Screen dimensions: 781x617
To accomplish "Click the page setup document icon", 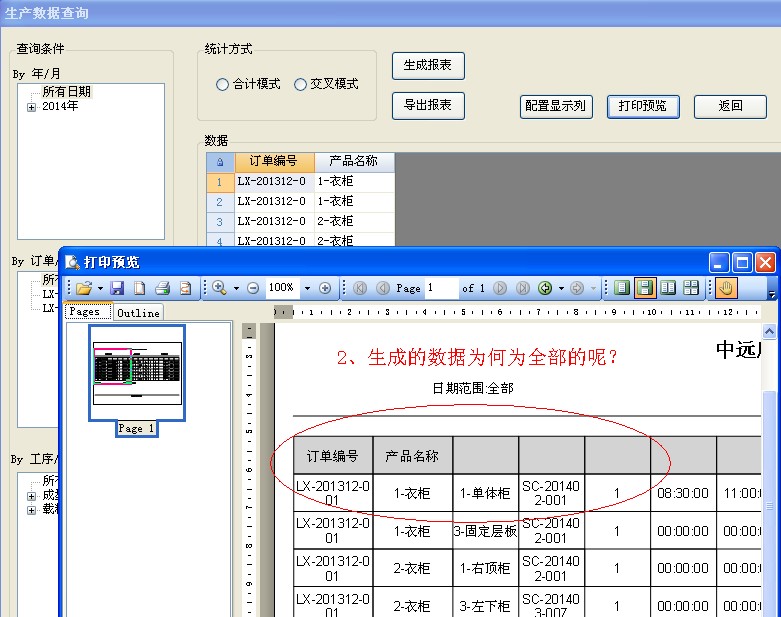I will pyautogui.click(x=139, y=288).
